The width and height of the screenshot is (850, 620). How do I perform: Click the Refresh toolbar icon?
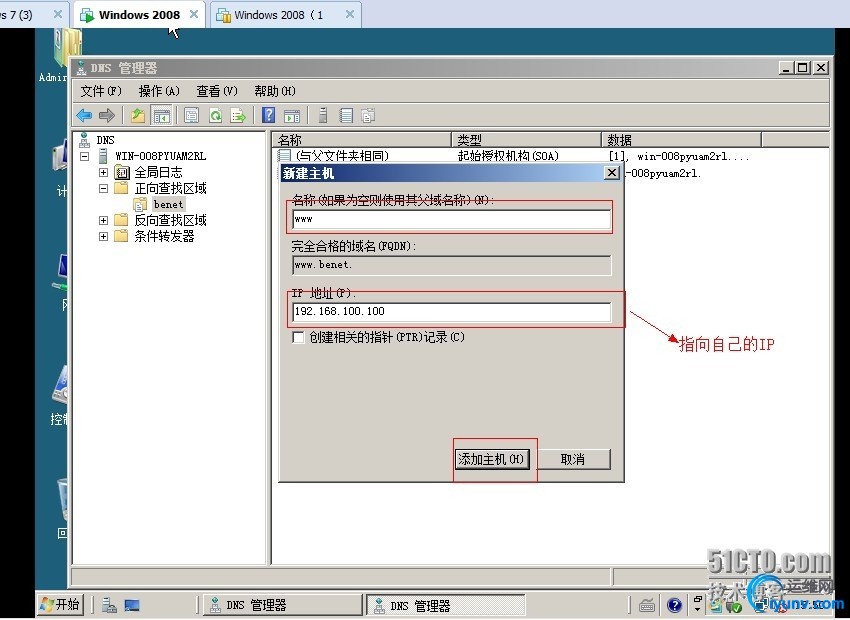(x=215, y=115)
